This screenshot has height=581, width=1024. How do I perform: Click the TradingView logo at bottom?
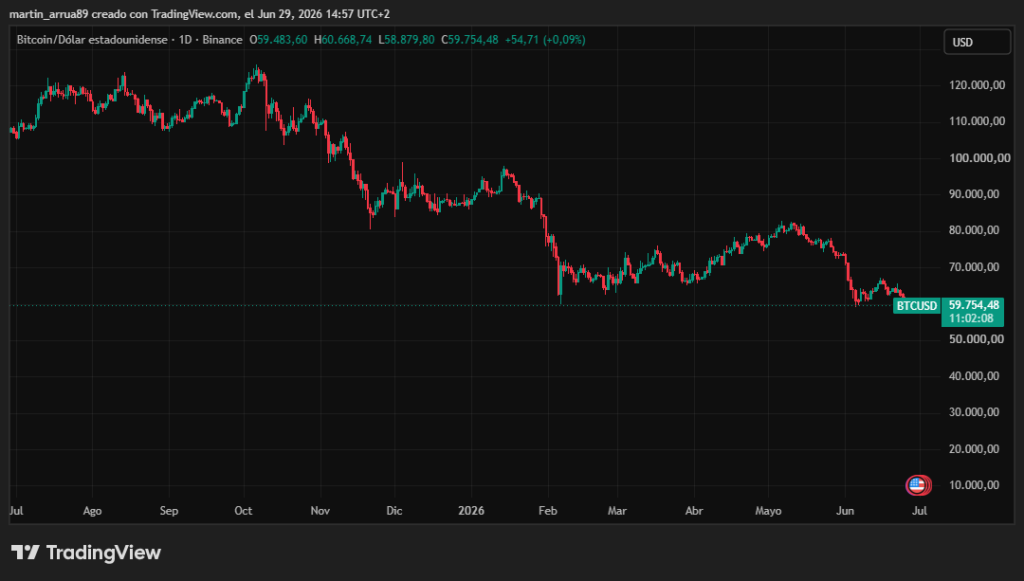click(x=86, y=553)
